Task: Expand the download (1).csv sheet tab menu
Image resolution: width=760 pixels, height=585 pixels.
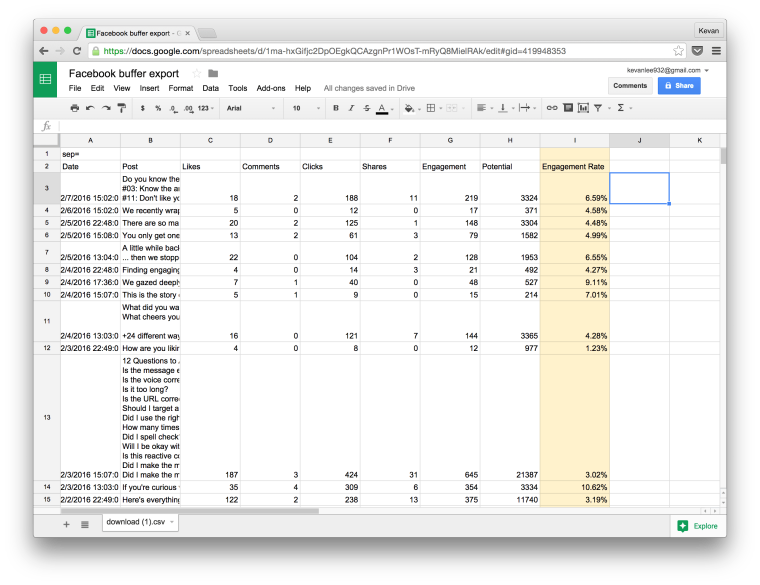Action: pos(172,522)
